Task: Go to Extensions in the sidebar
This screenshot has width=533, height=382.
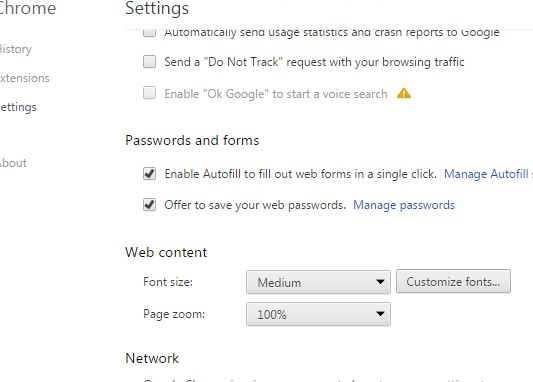Action: tap(24, 78)
